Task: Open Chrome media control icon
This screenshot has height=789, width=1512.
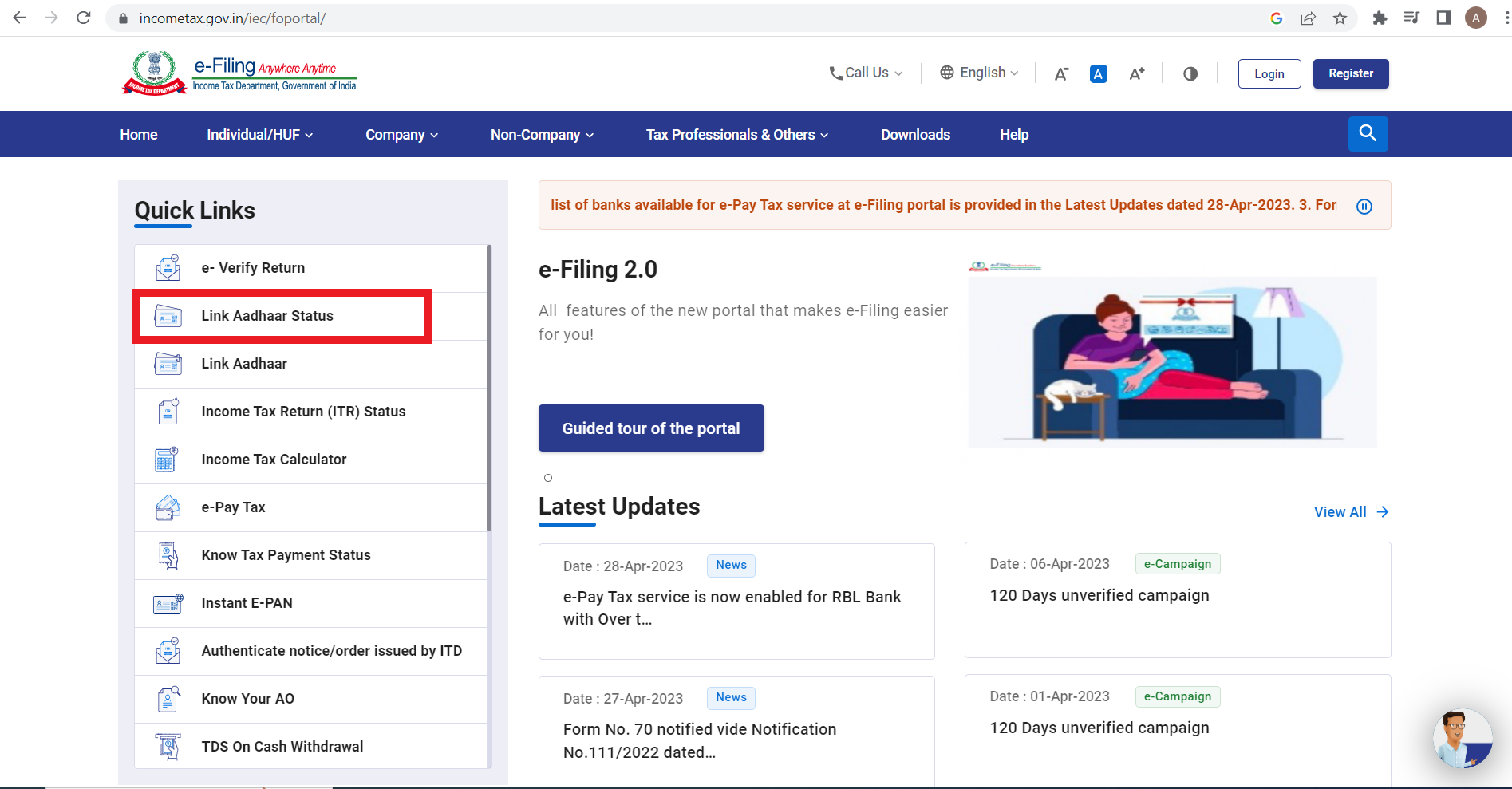Action: pos(1411,18)
